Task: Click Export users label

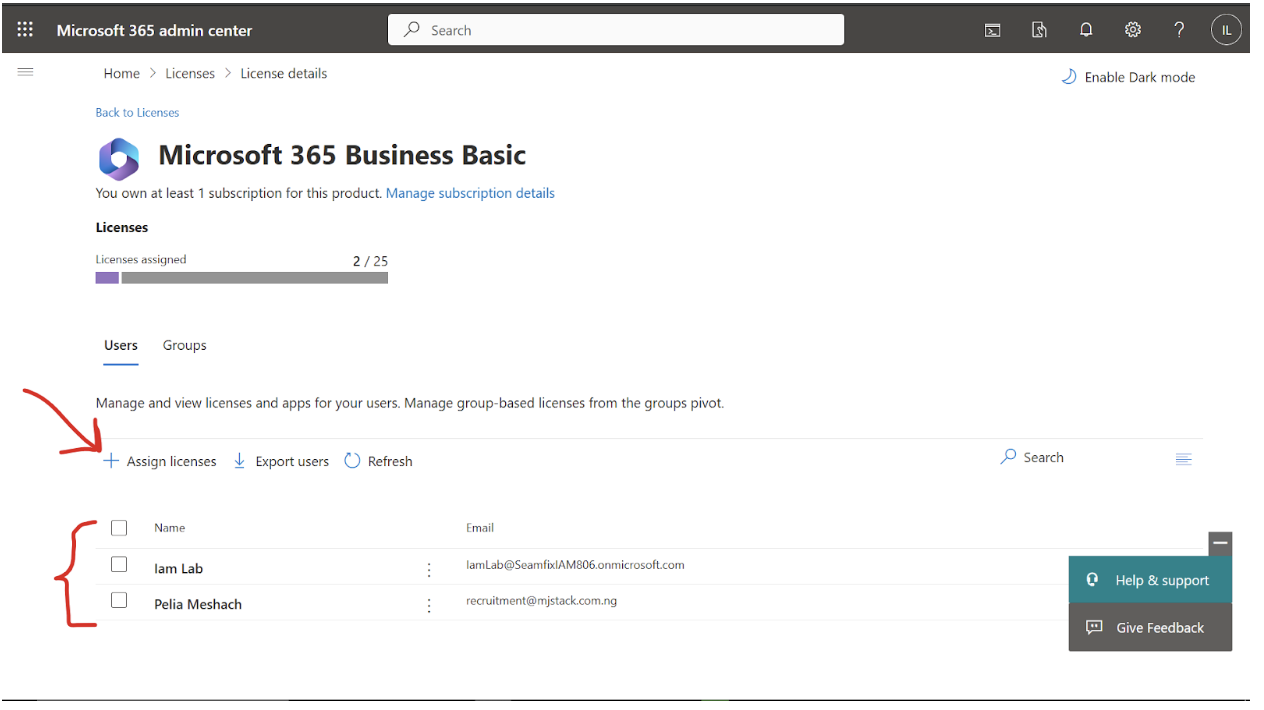Action: [292, 461]
